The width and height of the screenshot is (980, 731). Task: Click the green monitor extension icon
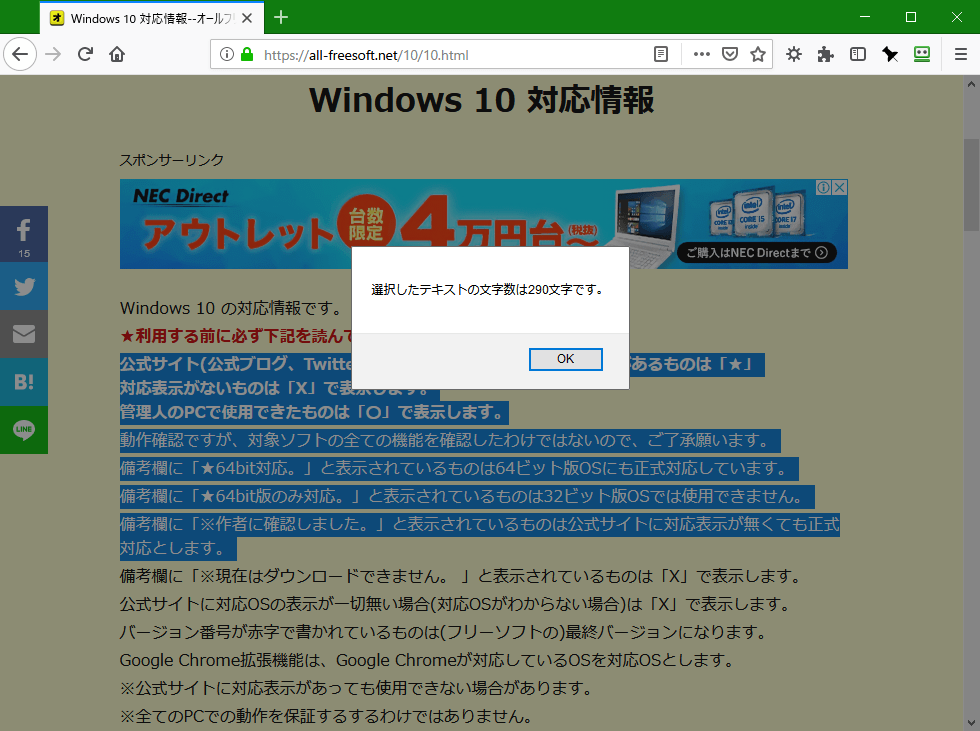click(x=922, y=54)
